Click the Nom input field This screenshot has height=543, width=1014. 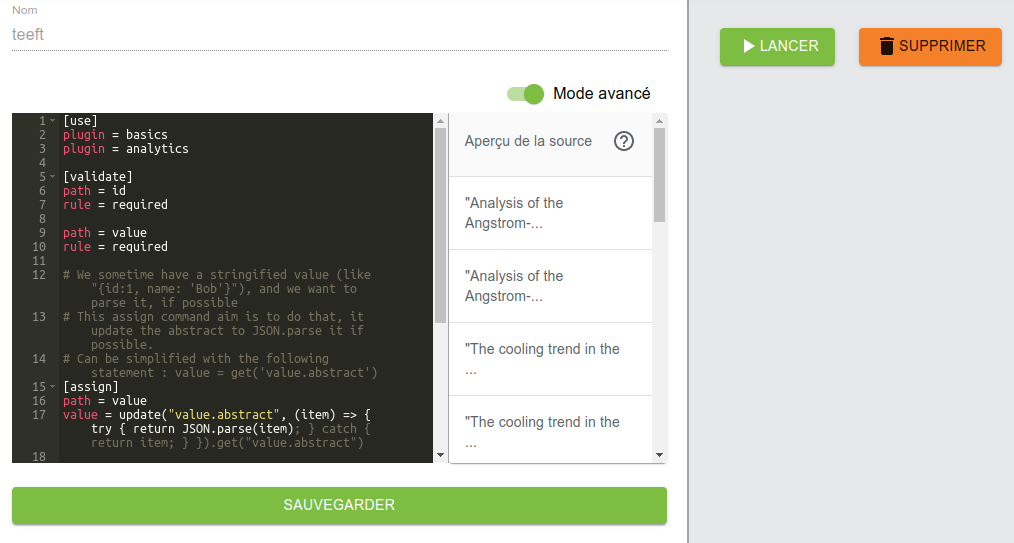point(339,34)
